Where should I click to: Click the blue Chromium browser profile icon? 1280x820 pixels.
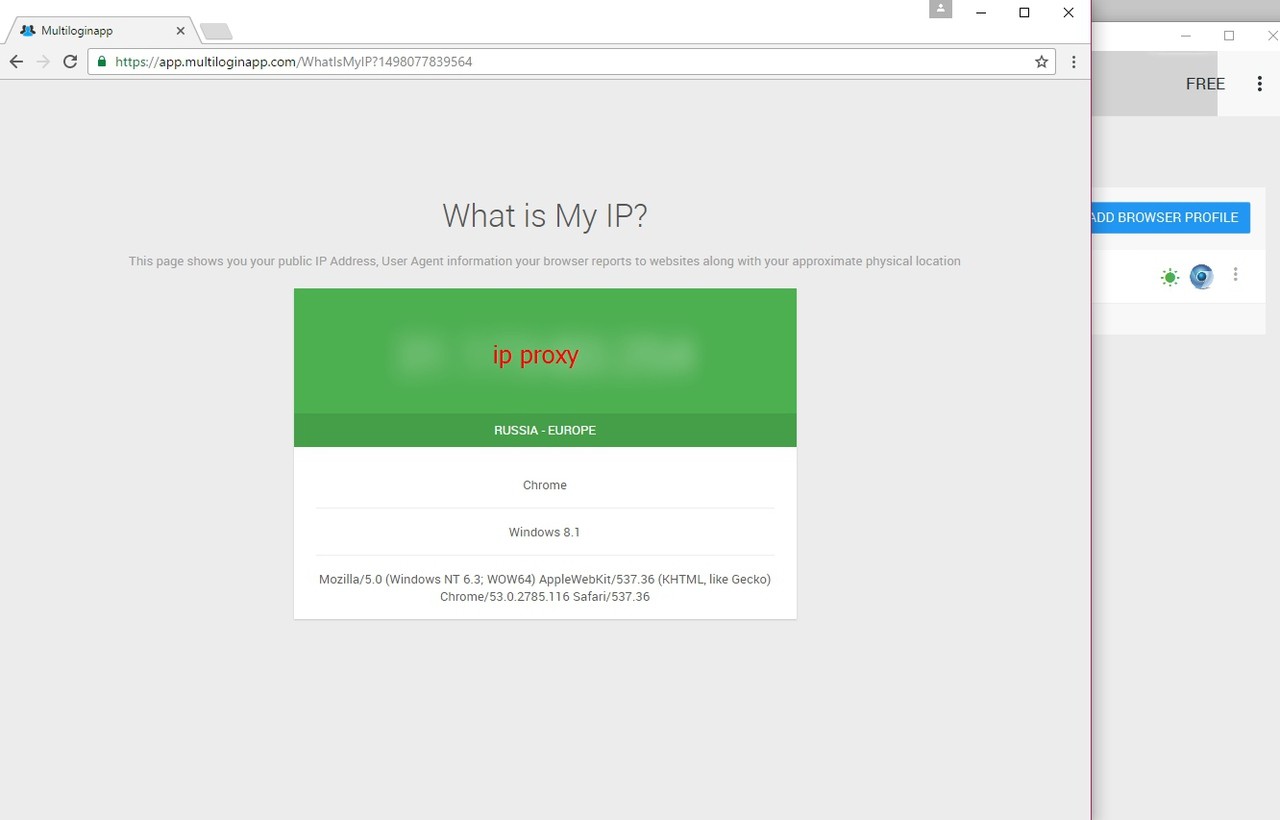(1201, 276)
